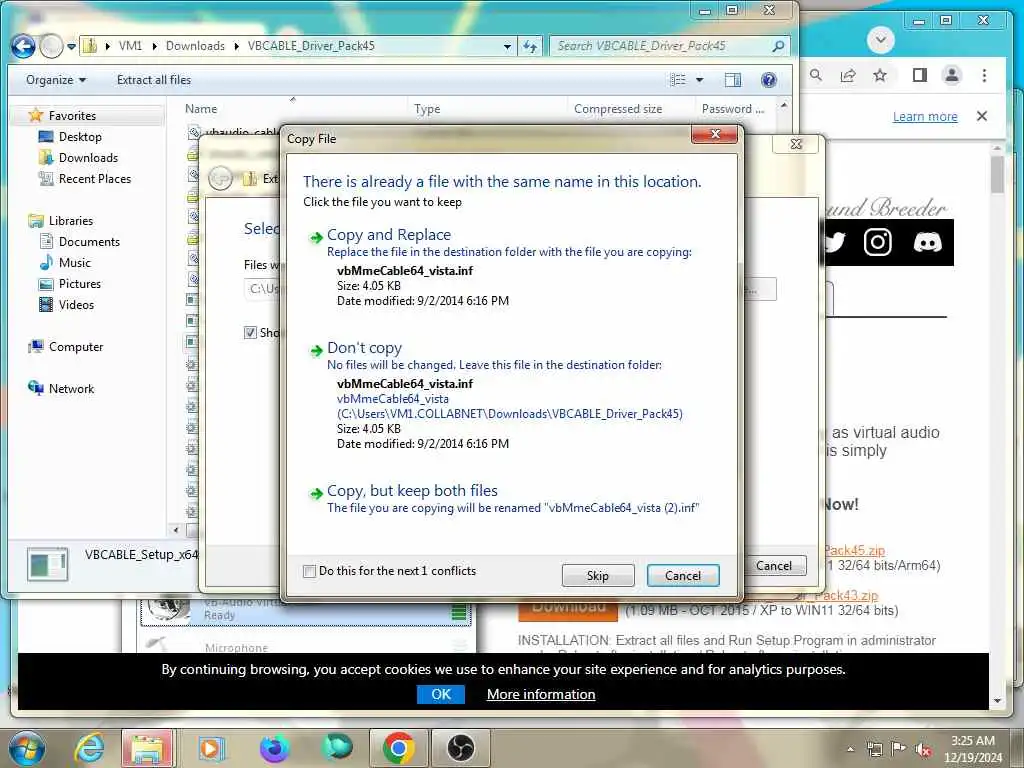Select Documents library
The image size is (1024, 768).
89,242
